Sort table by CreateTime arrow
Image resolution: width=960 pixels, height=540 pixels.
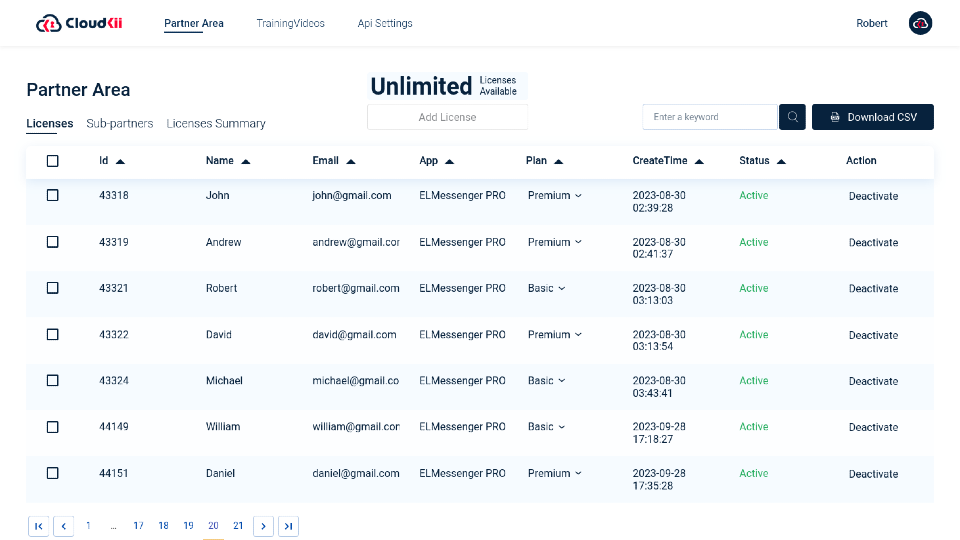699,162
